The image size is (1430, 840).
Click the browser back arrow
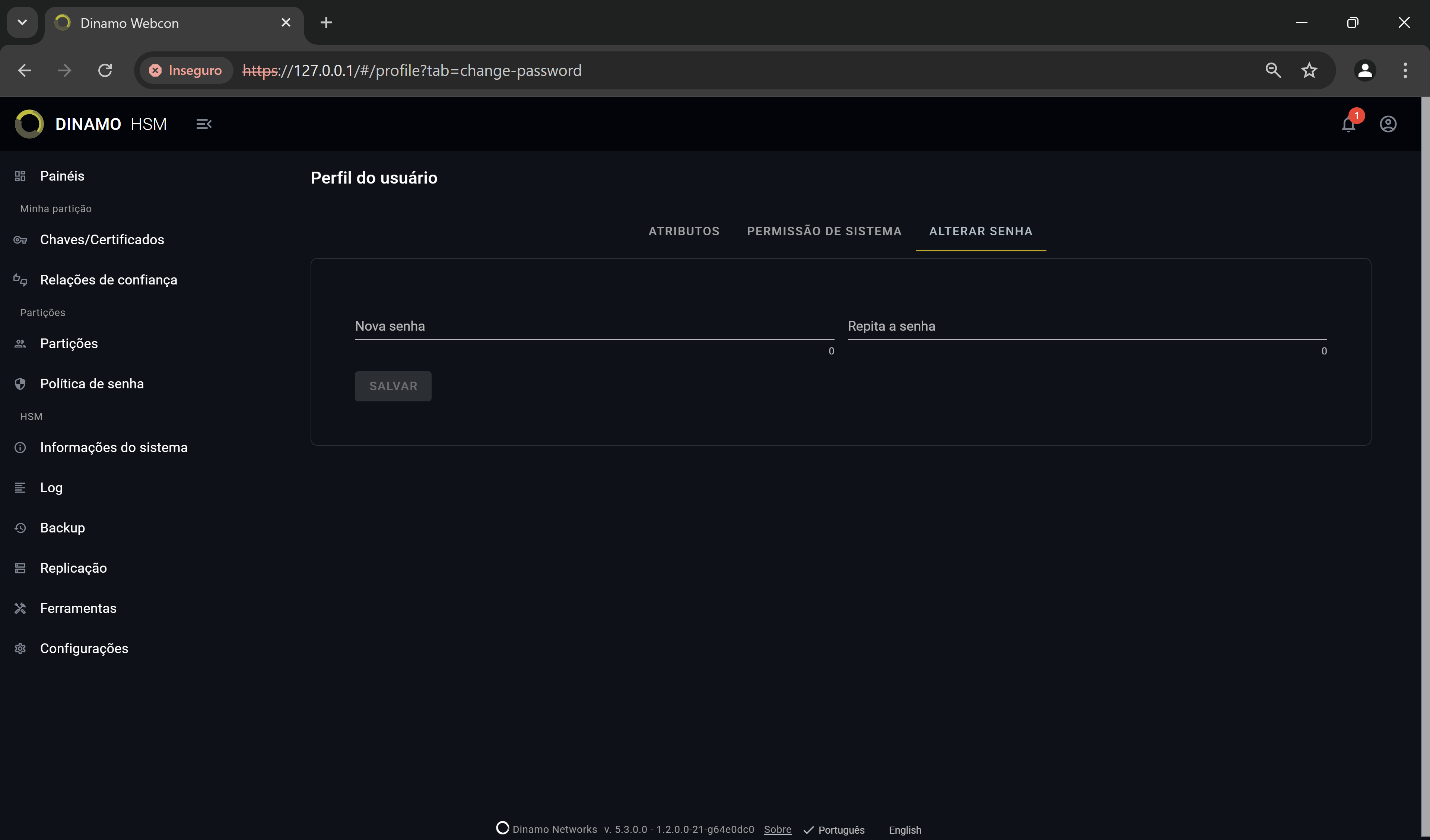click(x=25, y=70)
